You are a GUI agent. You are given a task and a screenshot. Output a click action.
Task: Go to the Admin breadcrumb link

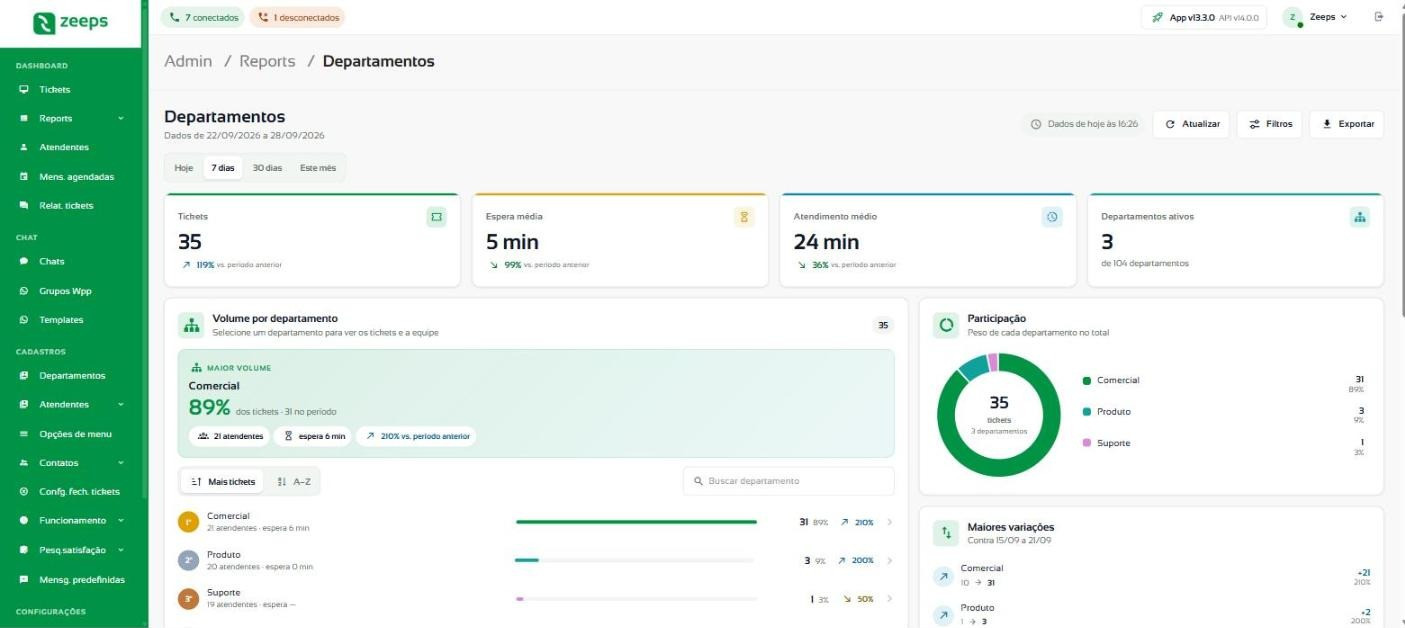(188, 61)
